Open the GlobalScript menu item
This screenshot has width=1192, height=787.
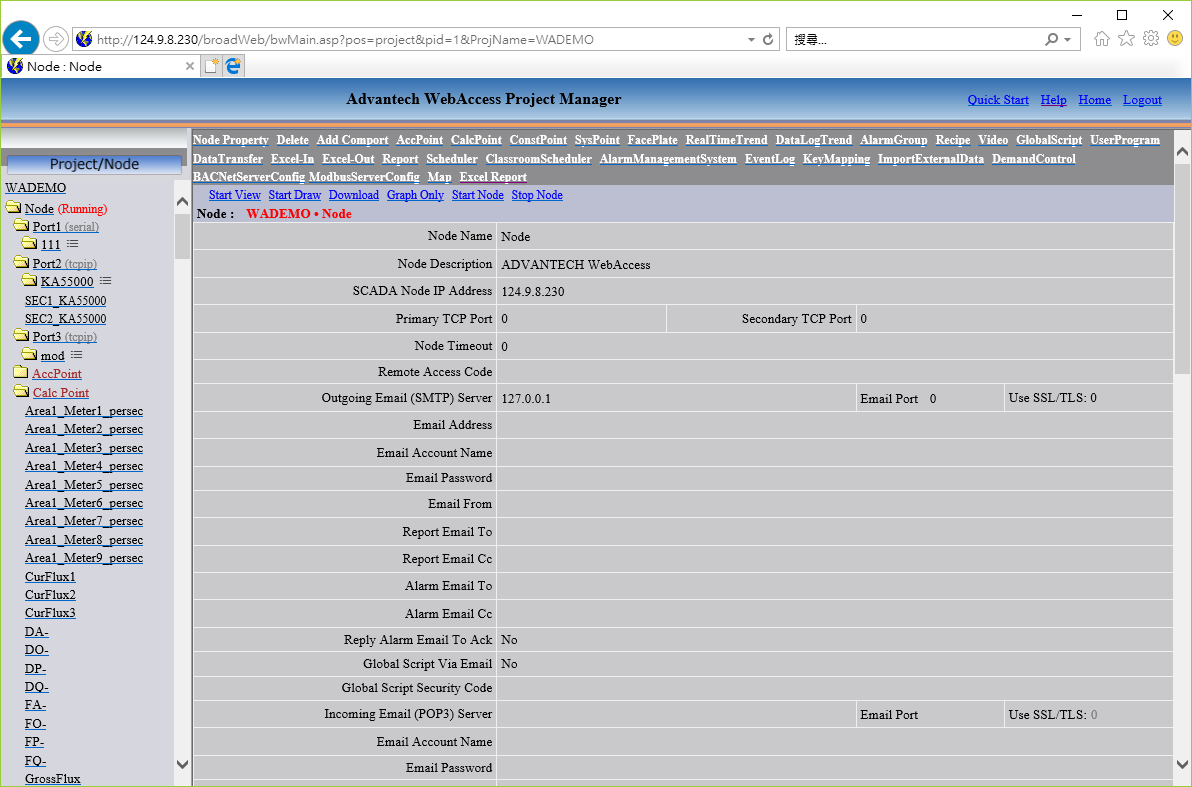pyautogui.click(x=1049, y=140)
